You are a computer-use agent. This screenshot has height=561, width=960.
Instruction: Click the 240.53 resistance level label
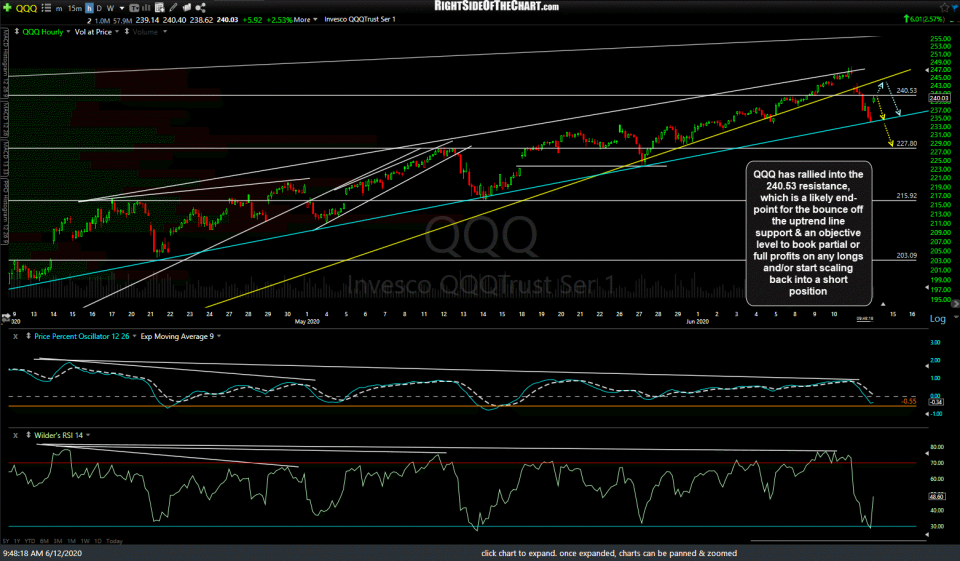click(906, 91)
